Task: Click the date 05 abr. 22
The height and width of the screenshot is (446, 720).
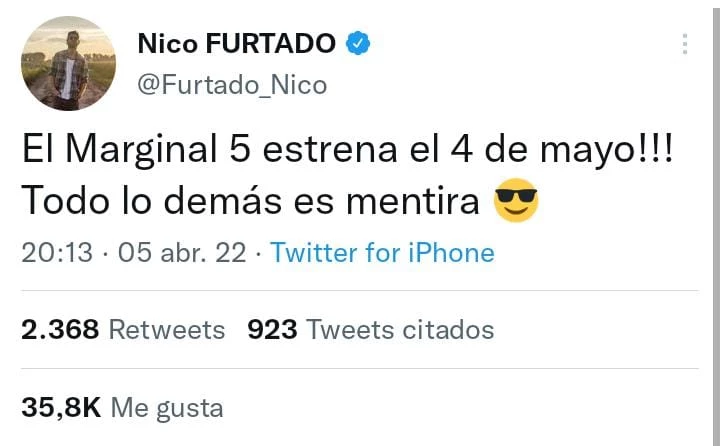Action: tap(181, 253)
